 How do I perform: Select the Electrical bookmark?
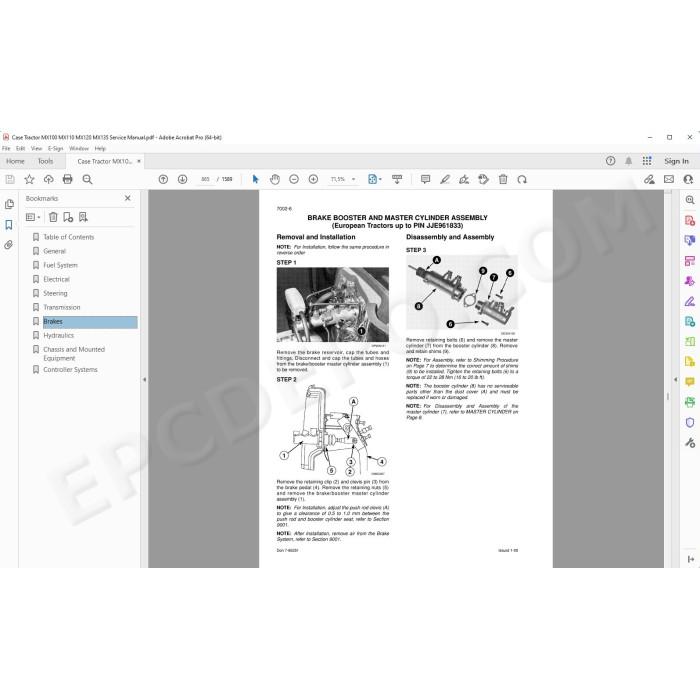56,279
